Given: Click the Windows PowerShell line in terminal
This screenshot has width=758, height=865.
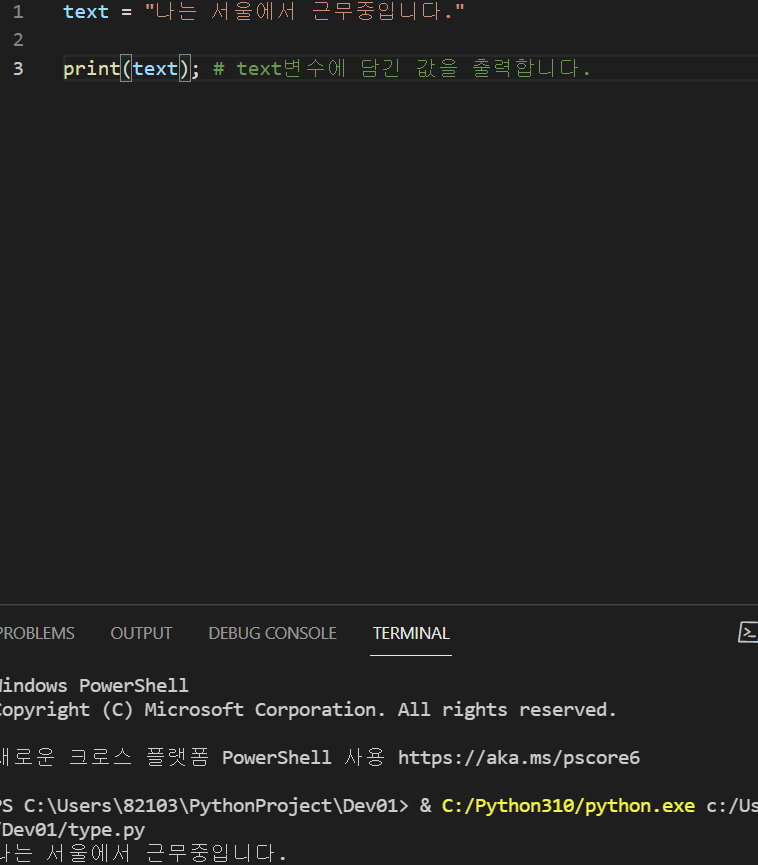Looking at the screenshot, I should [94, 686].
